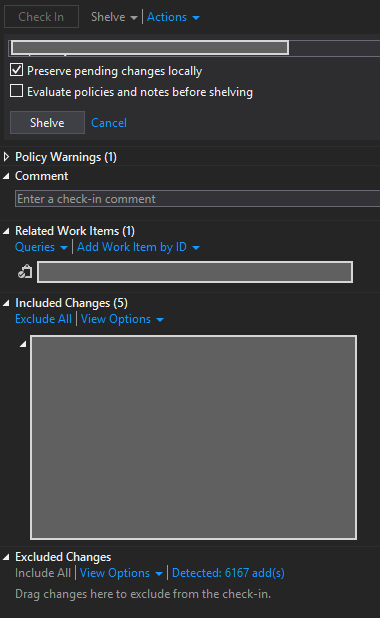Uncheck Preserve pending changes locally
The height and width of the screenshot is (618, 380).
click(17, 70)
